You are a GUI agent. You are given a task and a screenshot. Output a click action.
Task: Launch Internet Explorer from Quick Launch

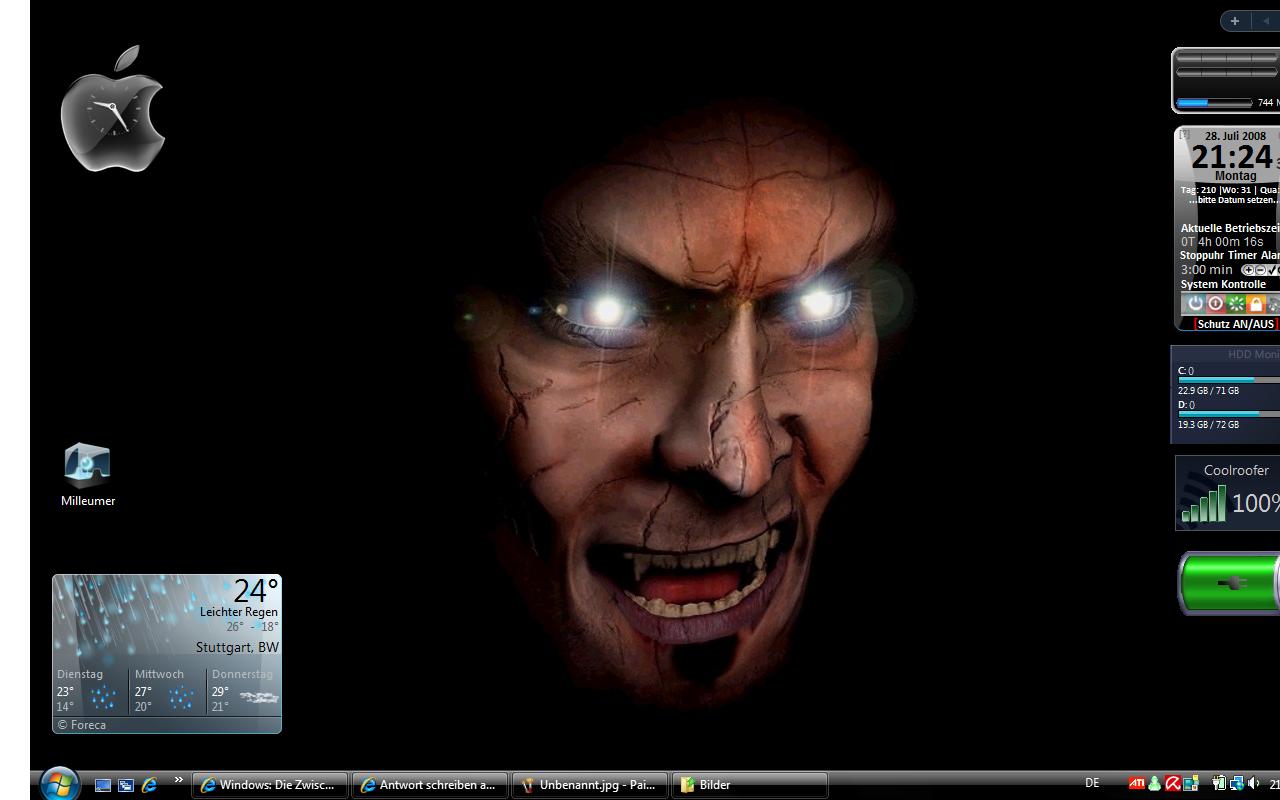149,786
